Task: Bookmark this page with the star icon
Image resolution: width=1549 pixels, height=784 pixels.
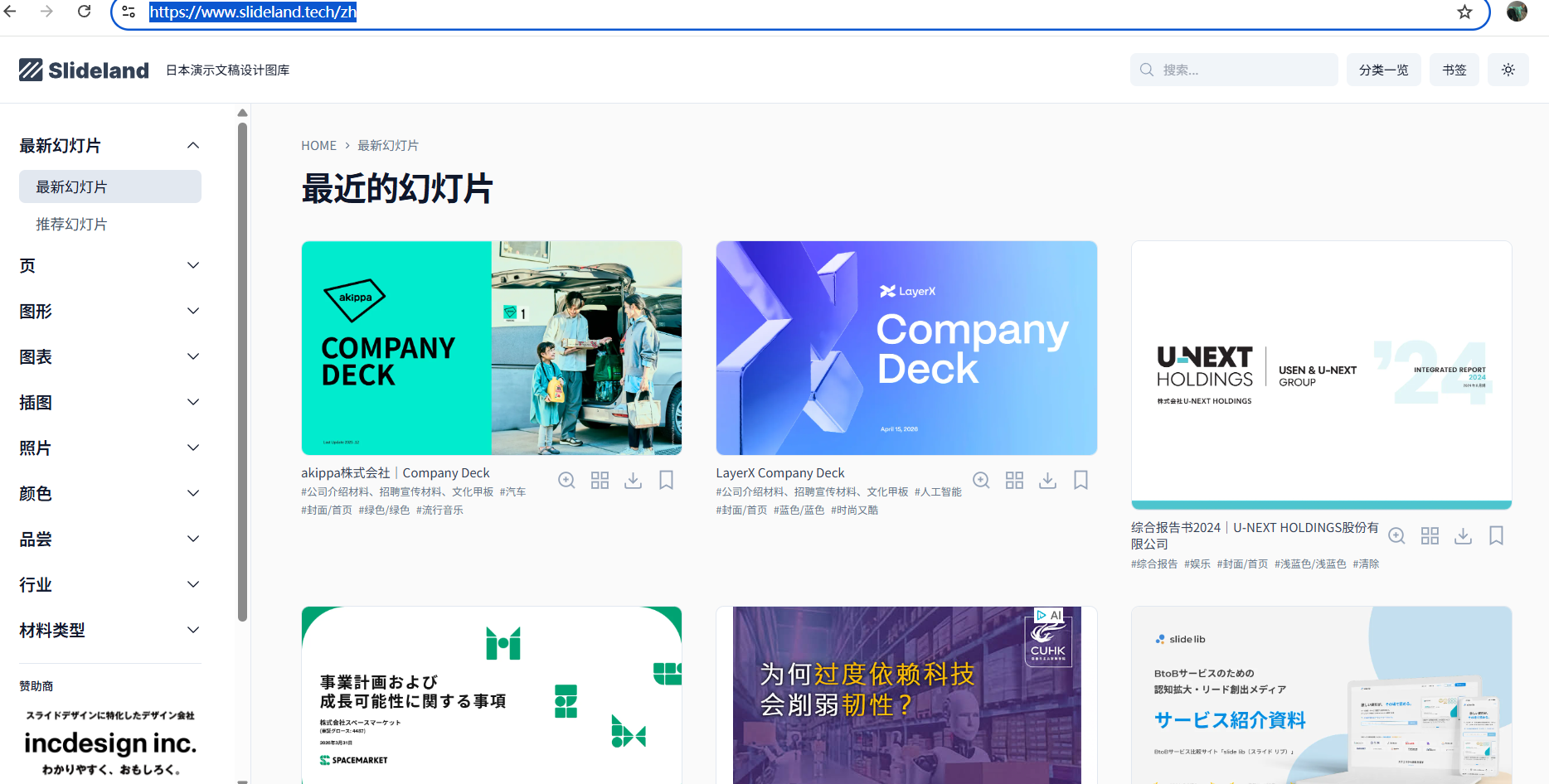Action: (1464, 12)
